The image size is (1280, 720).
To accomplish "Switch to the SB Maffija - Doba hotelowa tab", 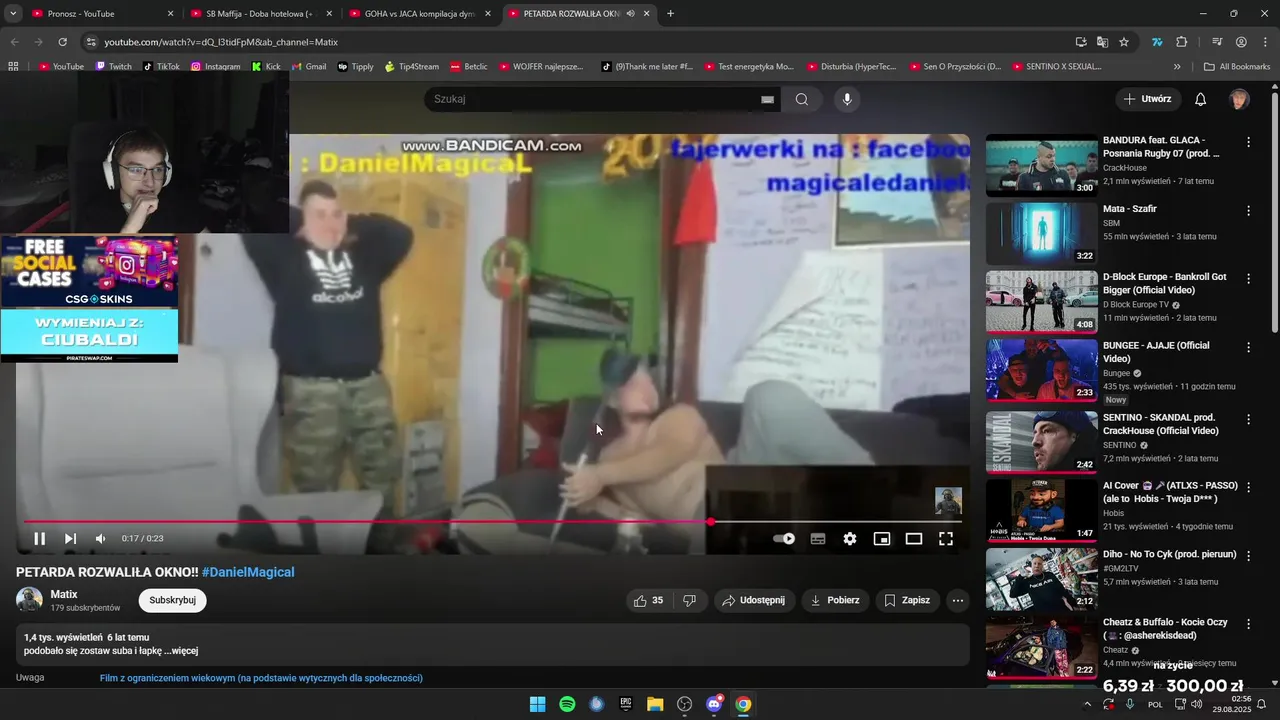I will (x=260, y=14).
